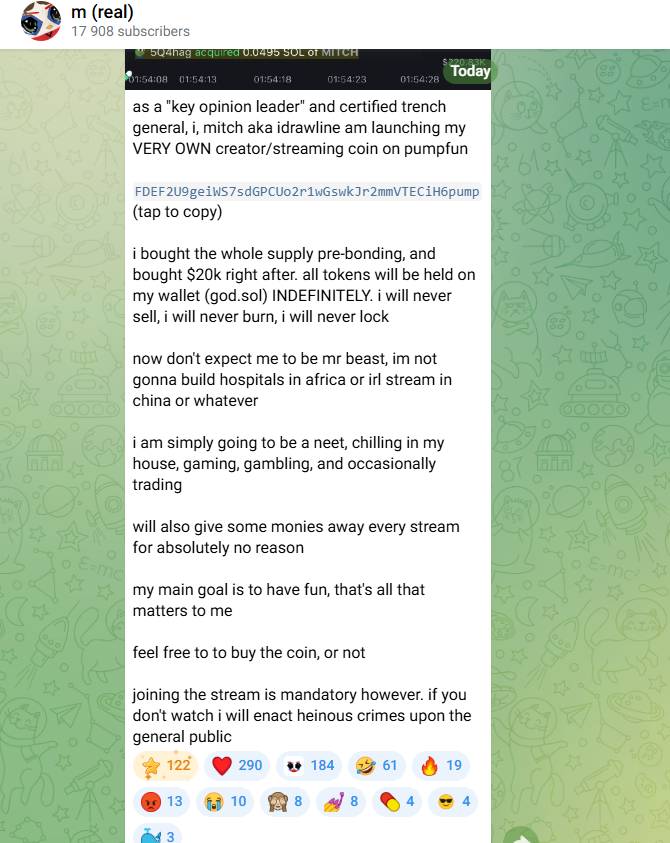The height and width of the screenshot is (843, 670).
Task: Toggle the clown face reaction with 184
Action: [309, 765]
